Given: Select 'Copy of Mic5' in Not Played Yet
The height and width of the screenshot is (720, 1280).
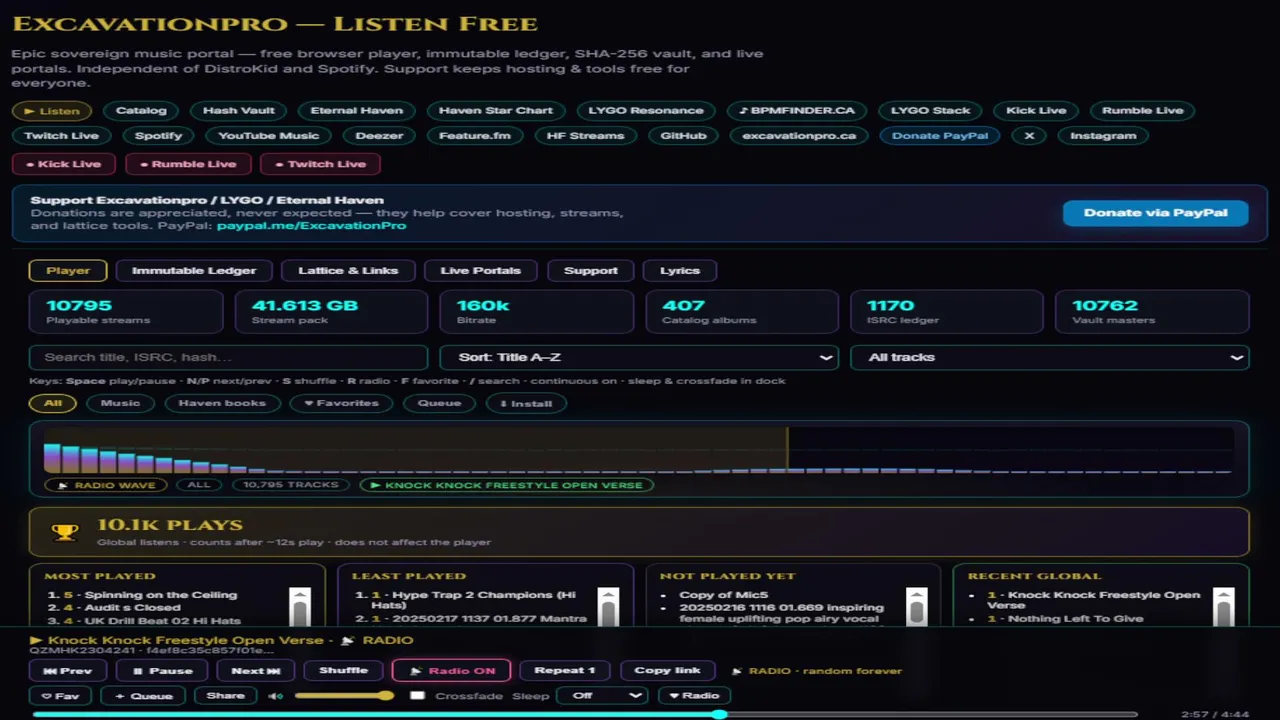Looking at the screenshot, I should click(x=723, y=595).
